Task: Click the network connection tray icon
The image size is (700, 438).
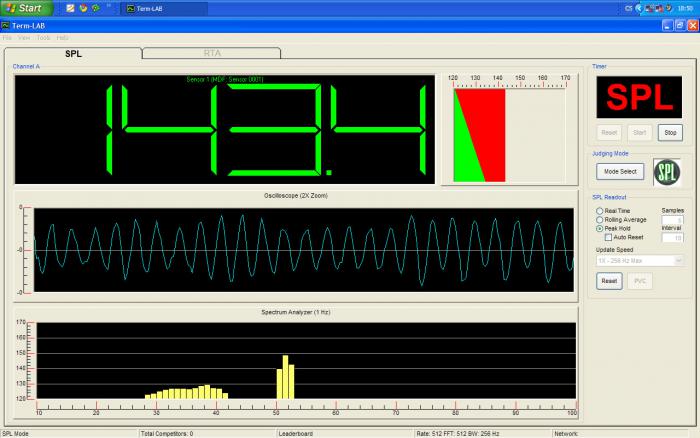Action: point(651,7)
